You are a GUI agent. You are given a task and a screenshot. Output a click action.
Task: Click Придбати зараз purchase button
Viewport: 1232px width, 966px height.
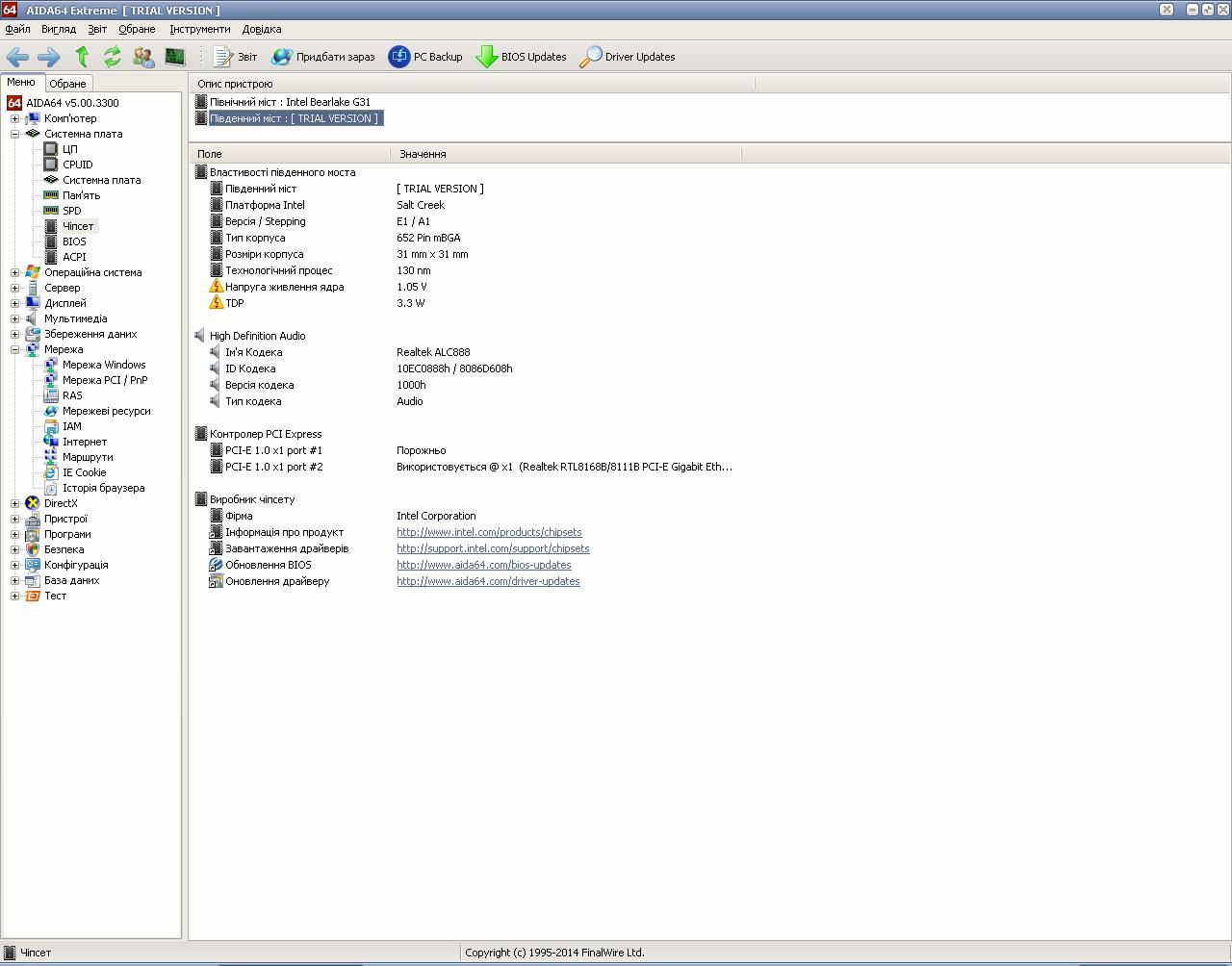pyautogui.click(x=323, y=57)
